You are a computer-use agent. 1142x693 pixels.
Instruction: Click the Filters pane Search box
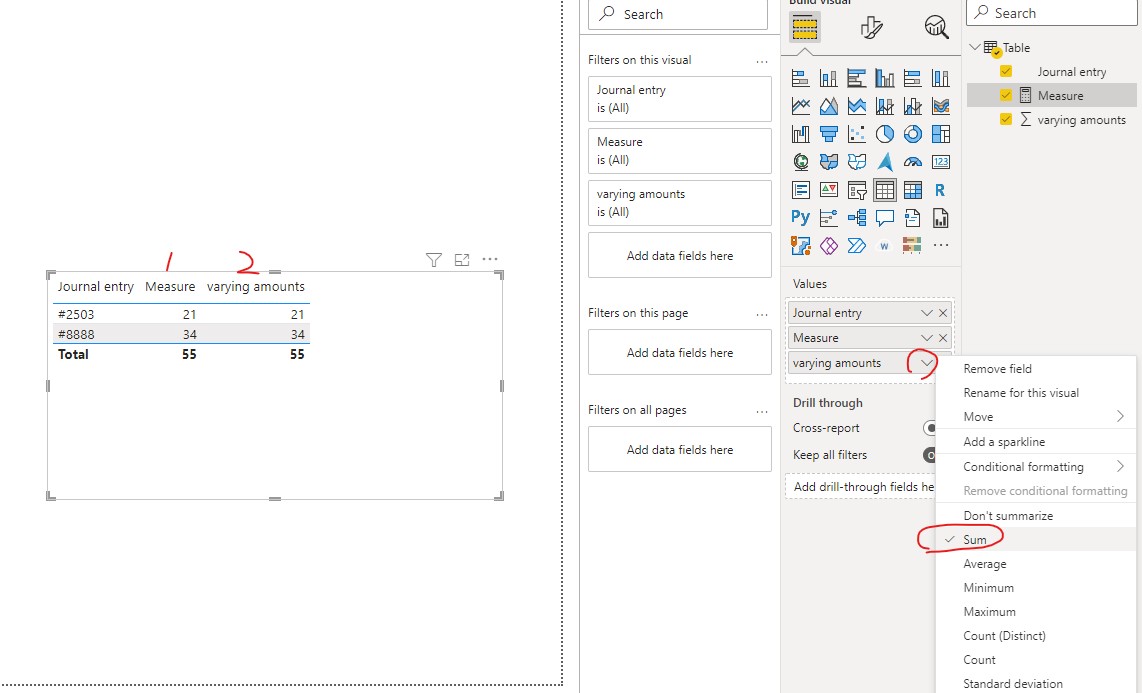click(678, 15)
